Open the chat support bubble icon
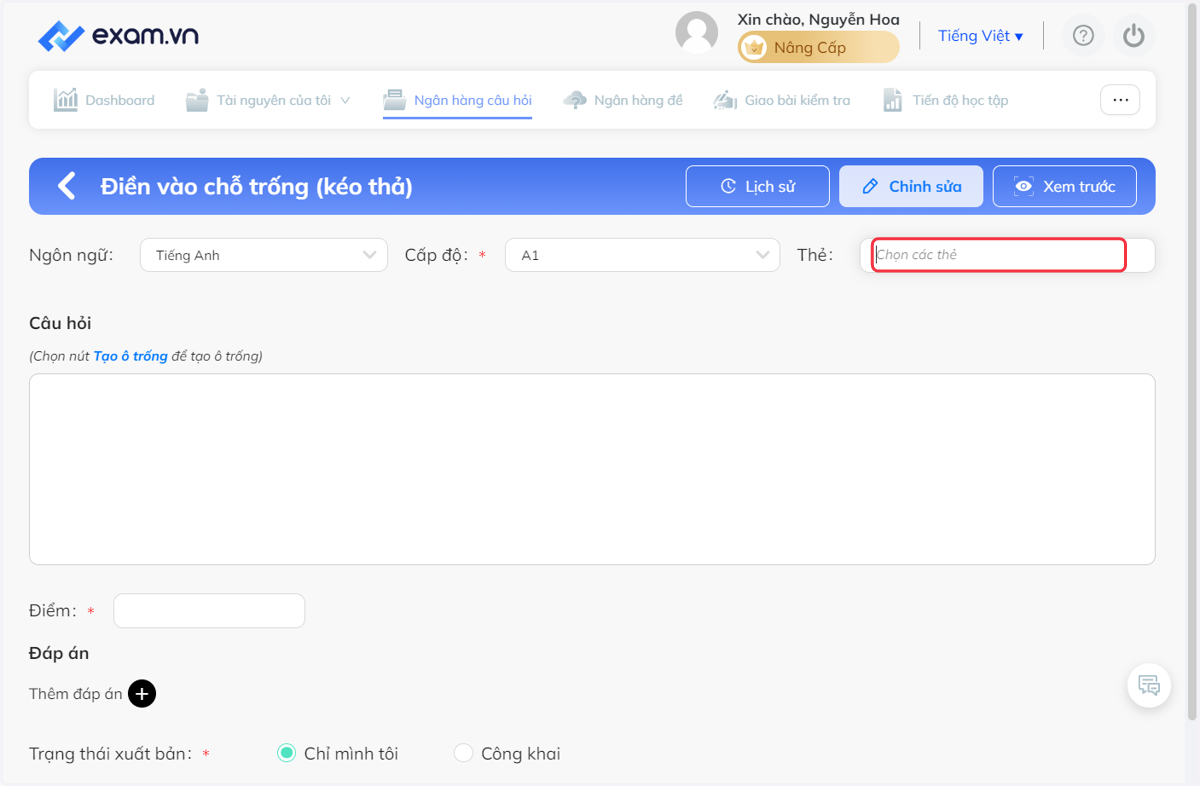Image resolution: width=1200 pixels, height=786 pixels. pos(1149,686)
